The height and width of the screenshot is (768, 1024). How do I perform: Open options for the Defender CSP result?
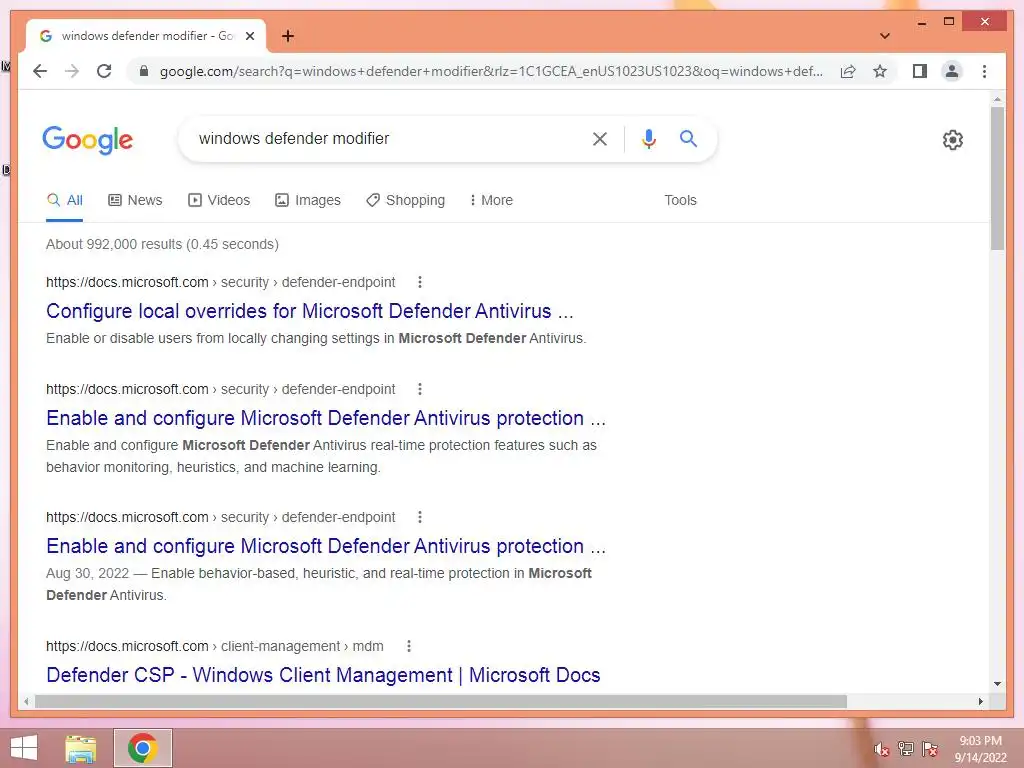coord(409,646)
